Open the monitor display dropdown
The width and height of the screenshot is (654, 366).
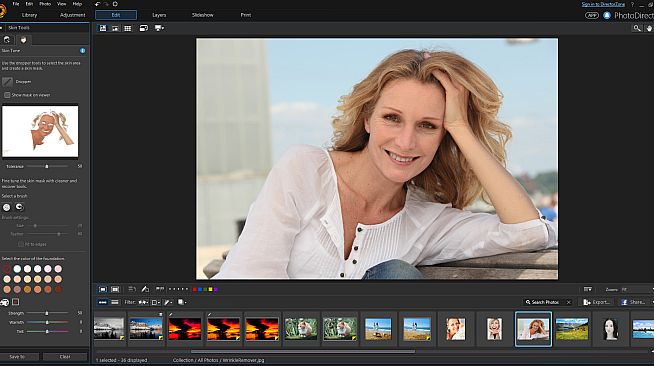click(159, 28)
